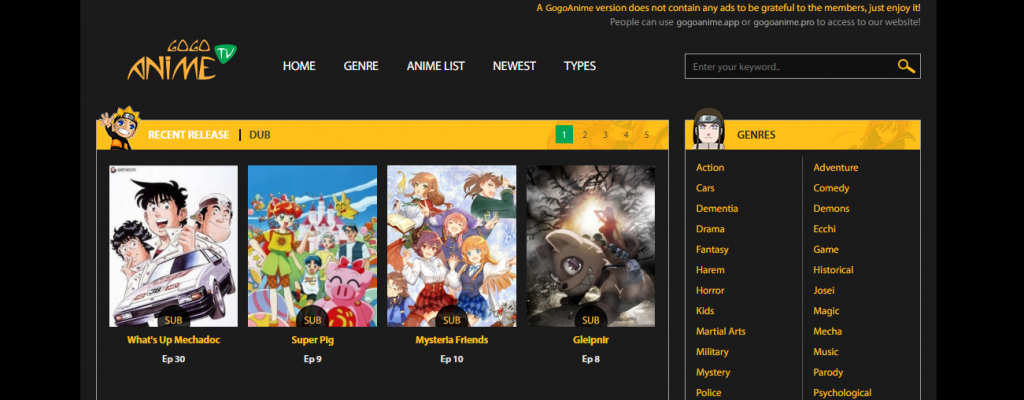1024x400 pixels.
Task: Select the Drama genre
Action: tap(710, 229)
